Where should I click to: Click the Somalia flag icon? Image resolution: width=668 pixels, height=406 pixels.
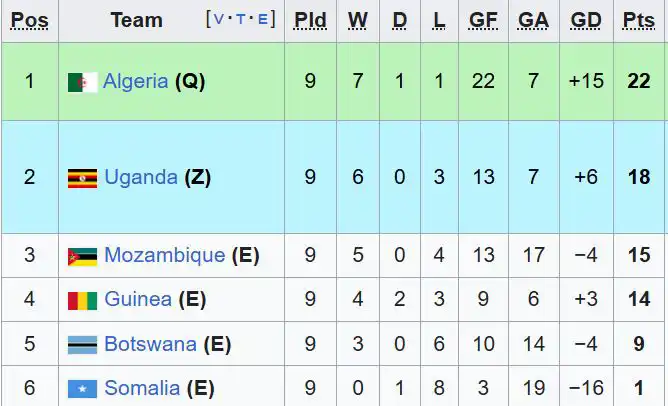tap(82, 388)
